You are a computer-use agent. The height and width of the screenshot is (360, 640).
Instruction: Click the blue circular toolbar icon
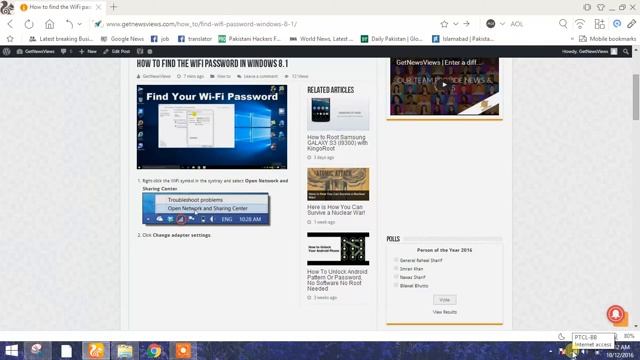617,24
